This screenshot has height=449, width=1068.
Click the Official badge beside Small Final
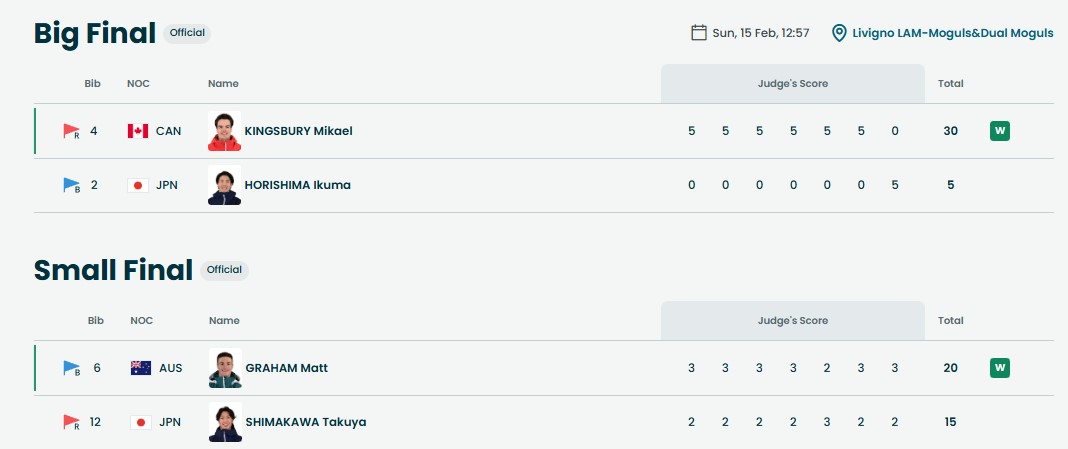click(x=224, y=270)
